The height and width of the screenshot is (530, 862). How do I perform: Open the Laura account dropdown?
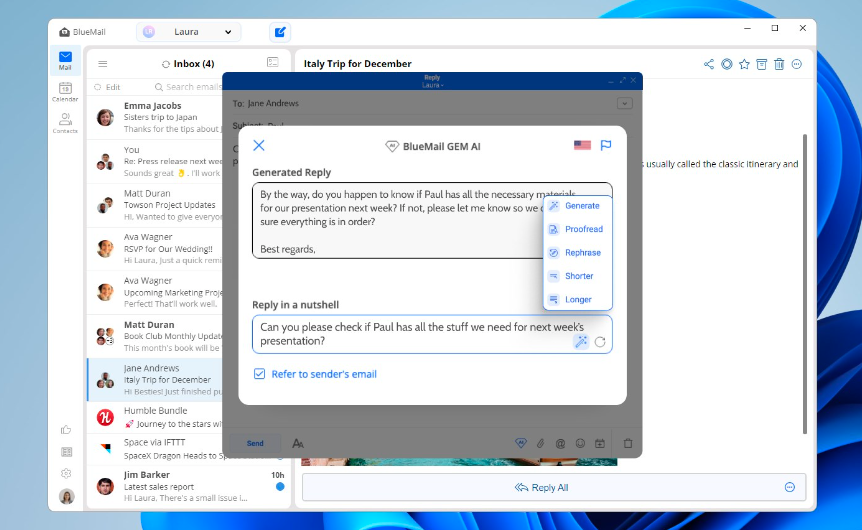pos(190,32)
